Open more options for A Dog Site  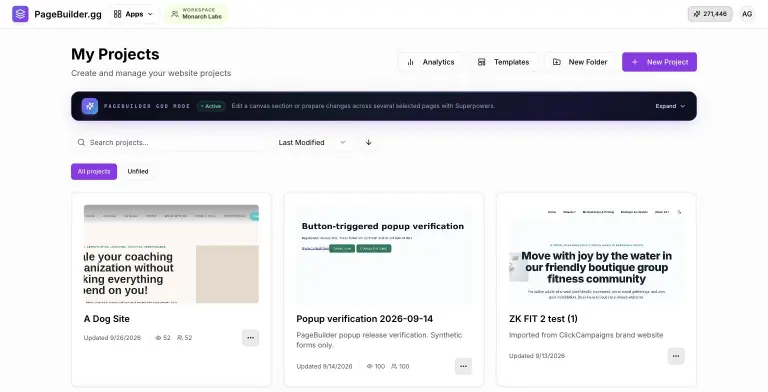click(x=250, y=338)
